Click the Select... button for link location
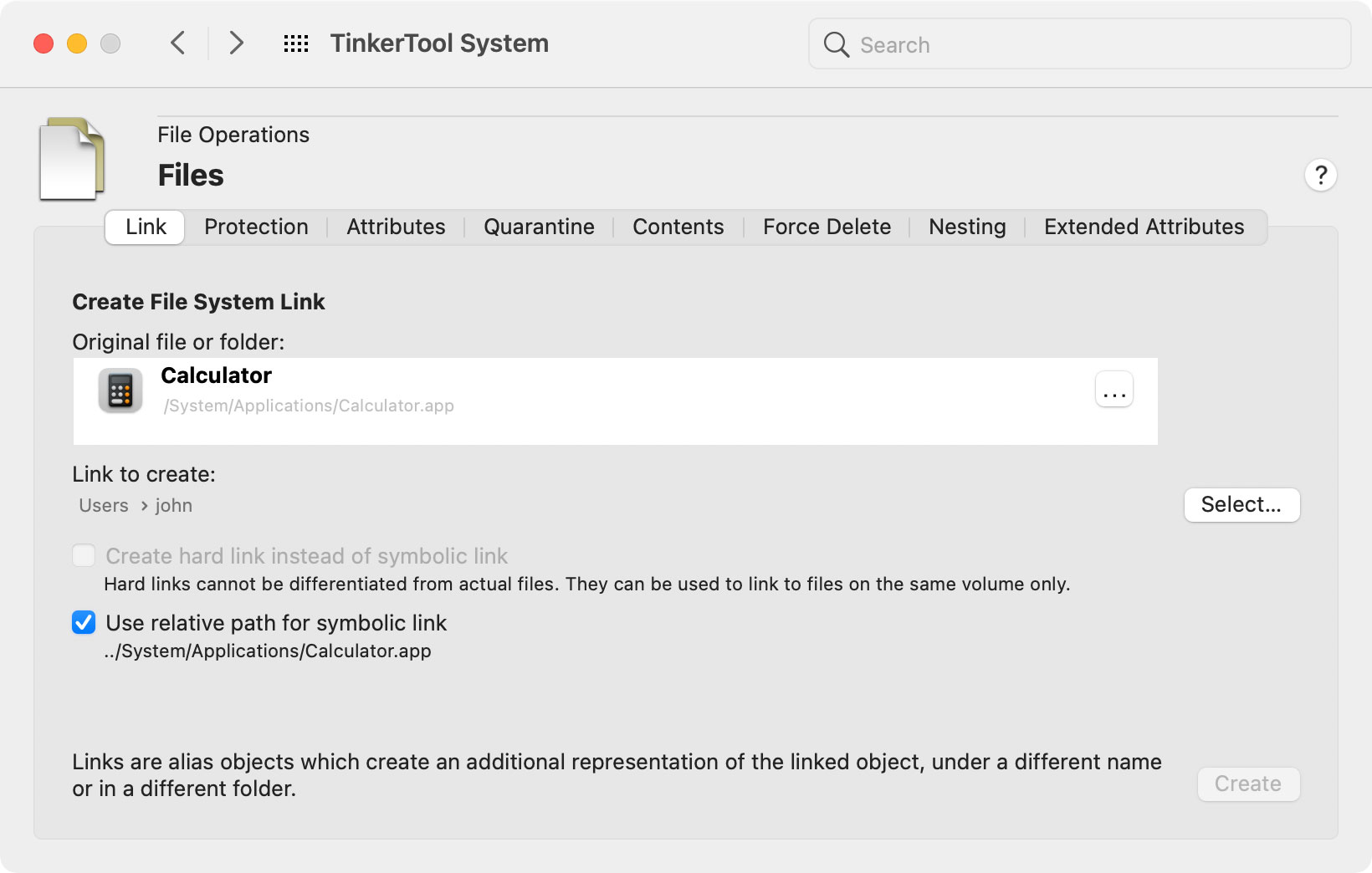 1241,505
